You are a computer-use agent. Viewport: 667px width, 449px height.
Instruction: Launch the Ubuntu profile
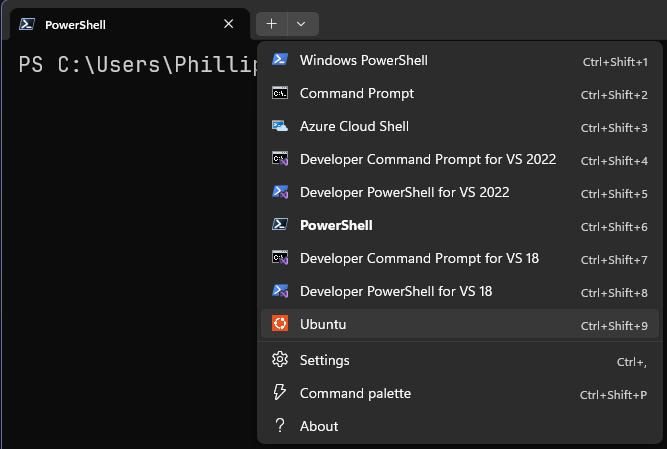(x=460, y=324)
